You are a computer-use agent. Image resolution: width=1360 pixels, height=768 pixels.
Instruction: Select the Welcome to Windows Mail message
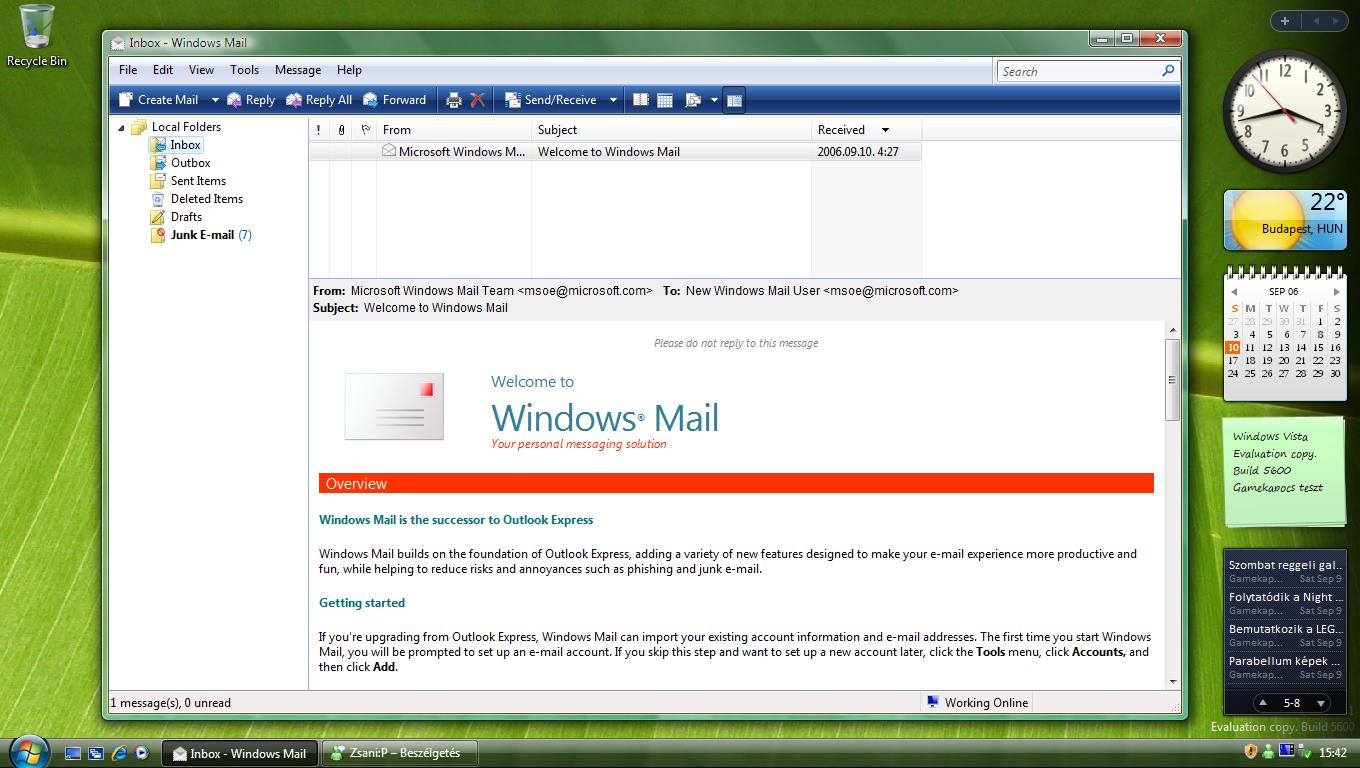tap(615, 152)
